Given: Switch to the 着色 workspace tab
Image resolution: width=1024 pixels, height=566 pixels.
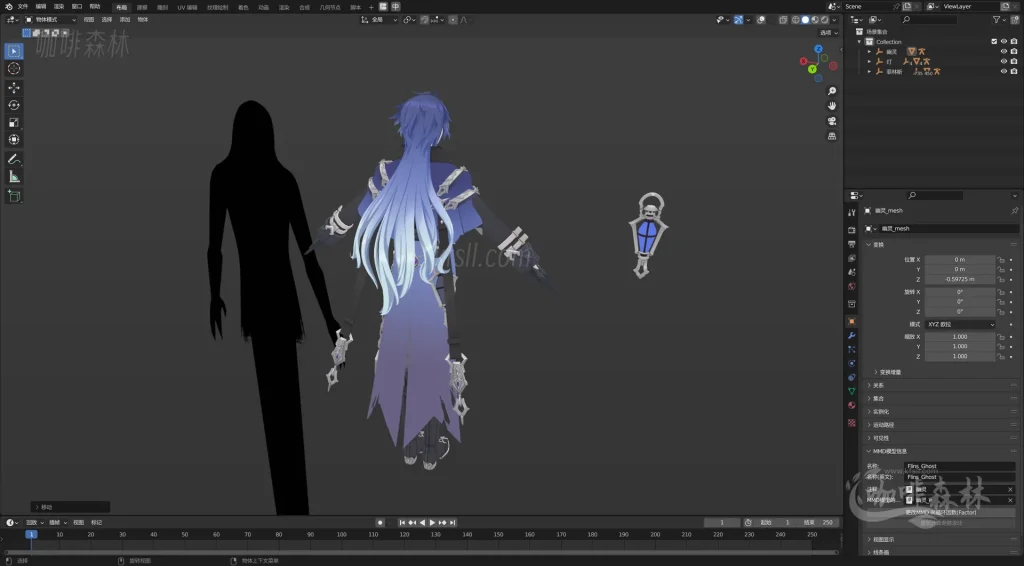Looking at the screenshot, I should coord(243,7).
